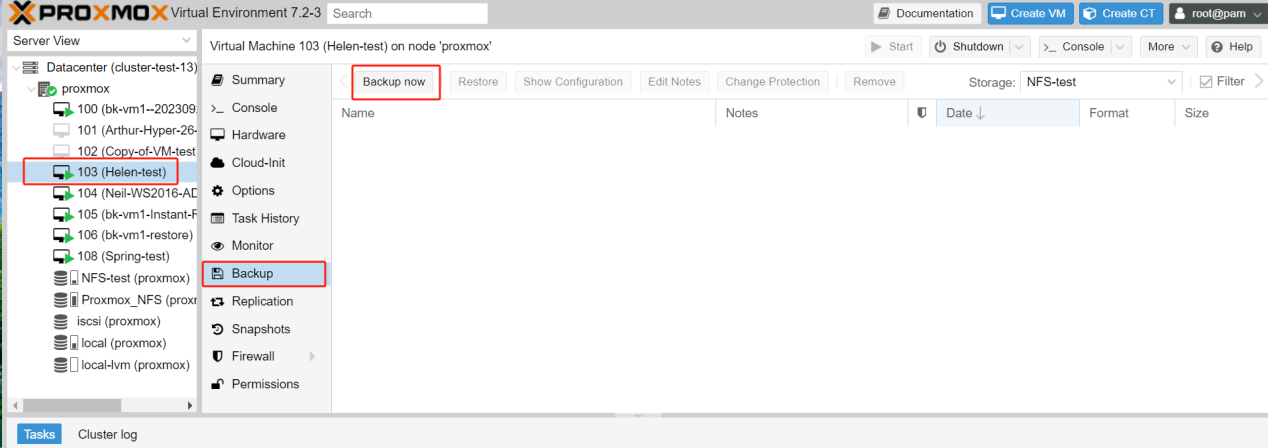The height and width of the screenshot is (448, 1268).
Task: Click the Shutdown button
Action: click(x=970, y=47)
